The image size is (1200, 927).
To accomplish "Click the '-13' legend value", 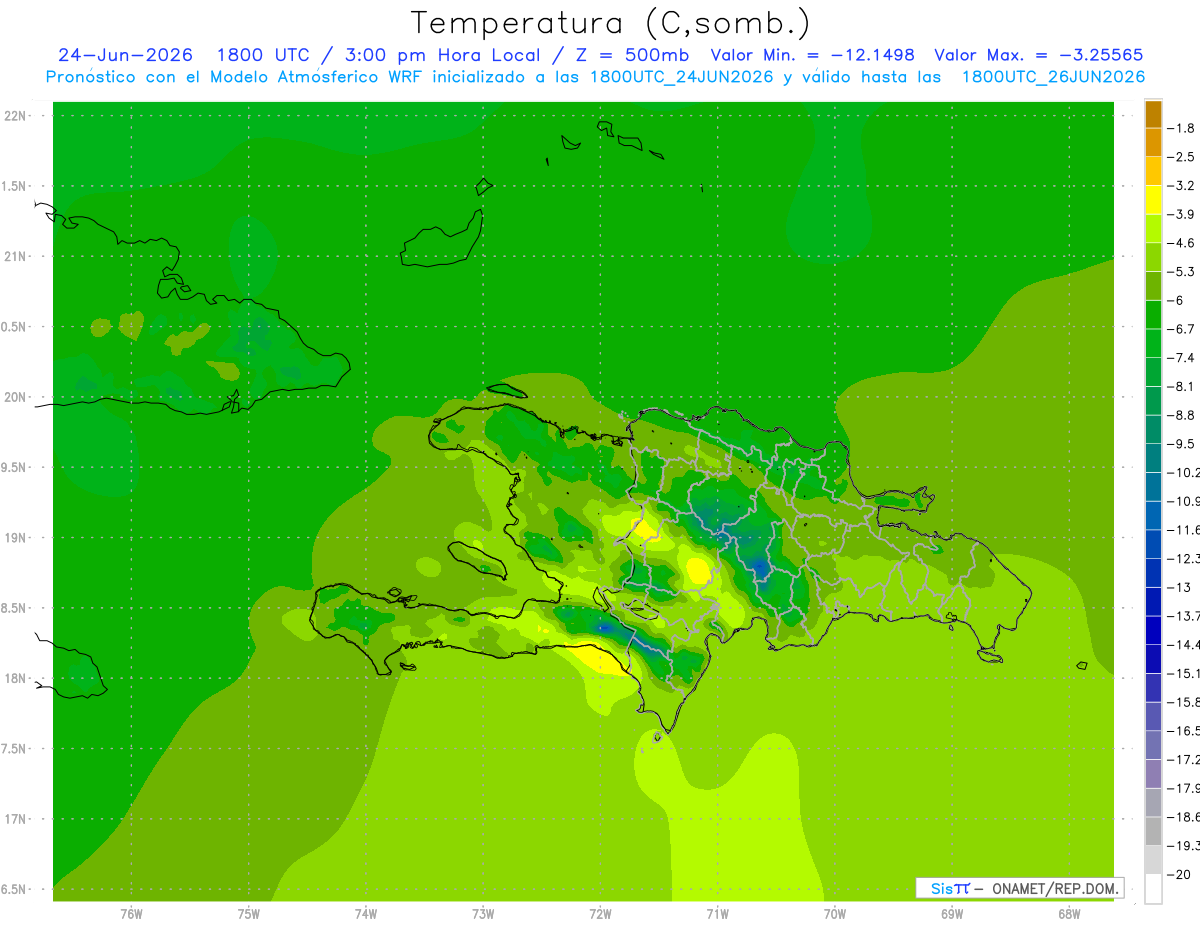I will click(1178, 587).
